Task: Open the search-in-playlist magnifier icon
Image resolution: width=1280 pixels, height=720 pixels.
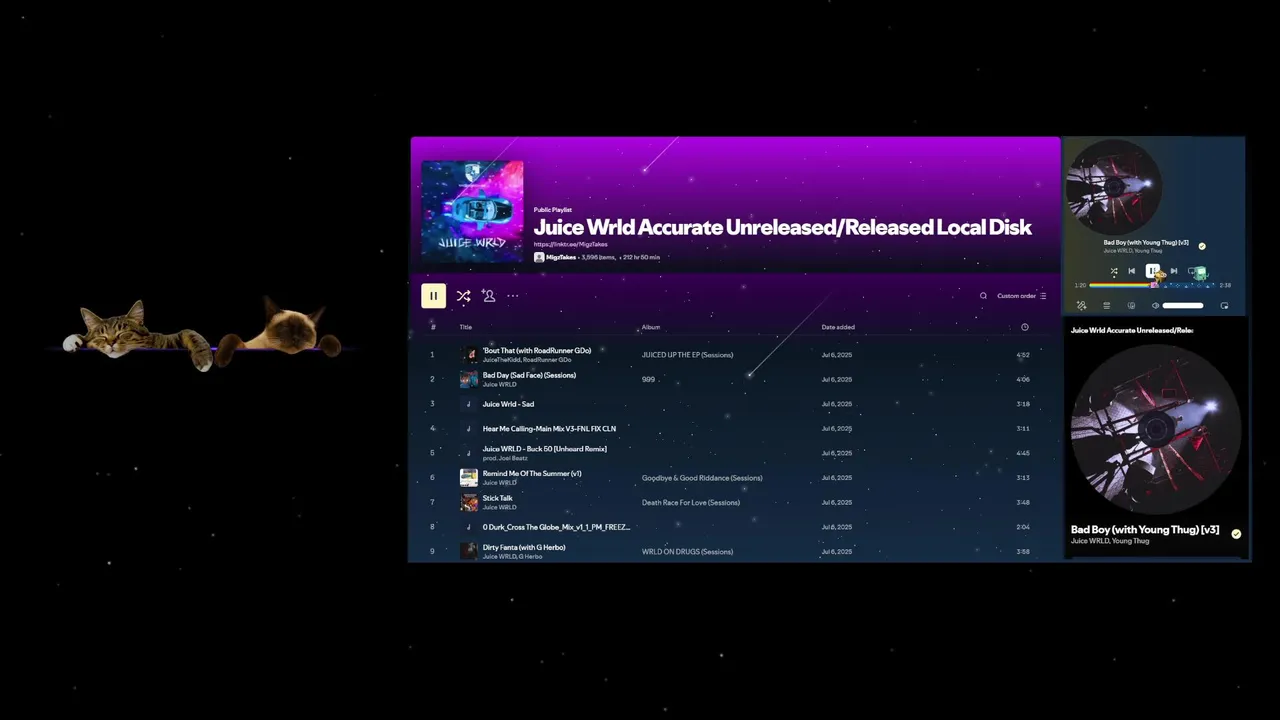Action: (983, 296)
